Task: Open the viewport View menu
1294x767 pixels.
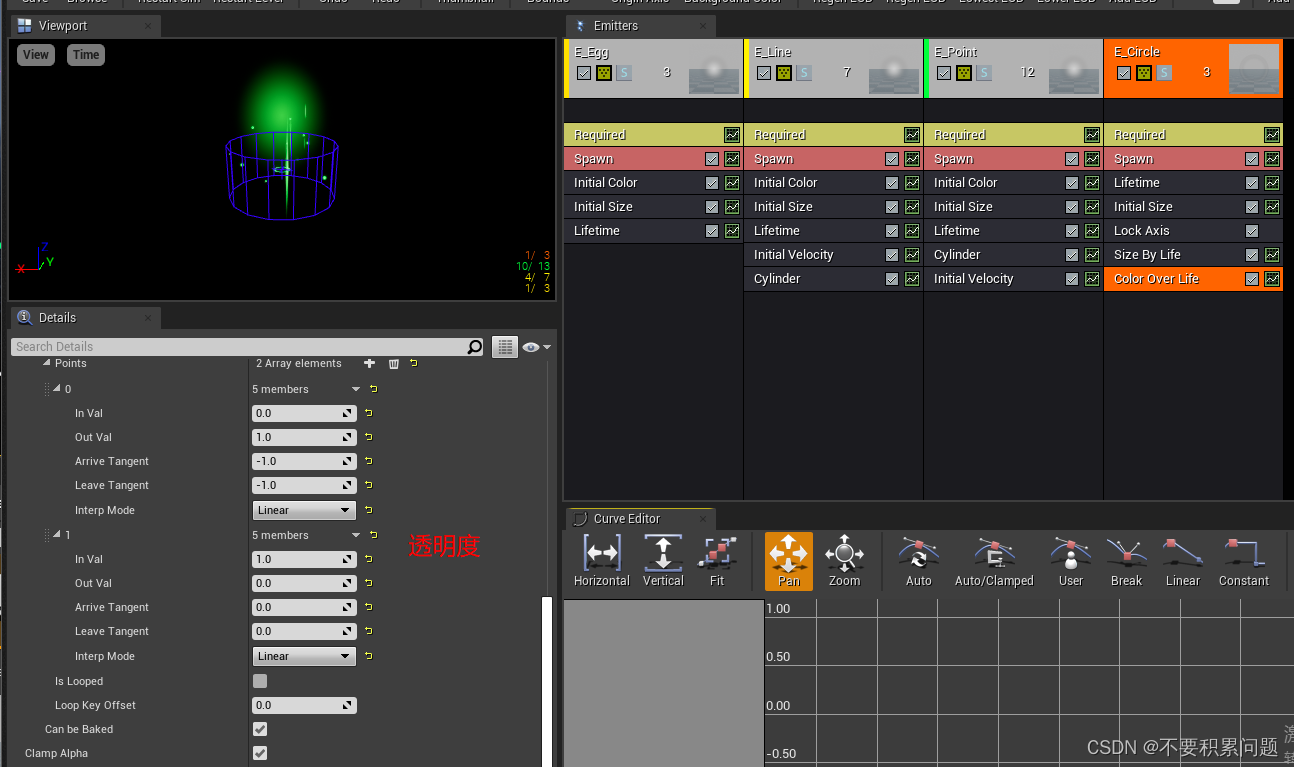Action: [x=36, y=55]
